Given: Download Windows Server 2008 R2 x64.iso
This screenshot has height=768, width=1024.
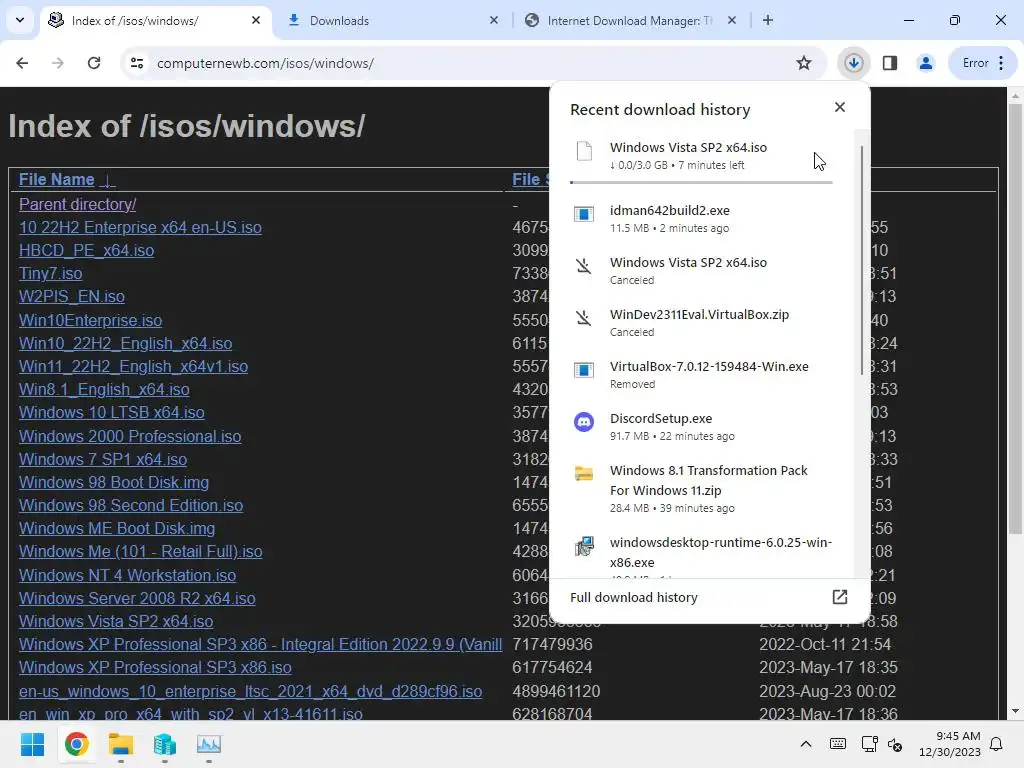Looking at the screenshot, I should point(137,598).
